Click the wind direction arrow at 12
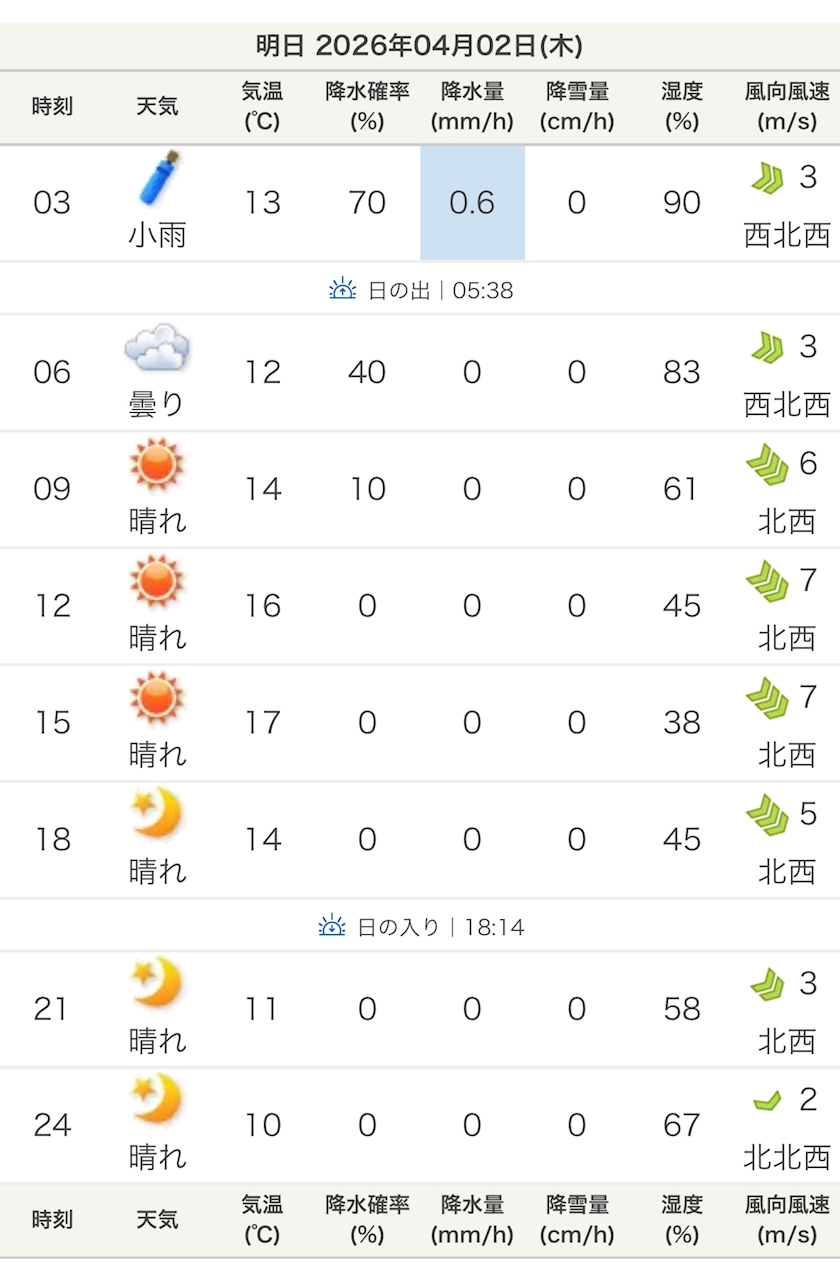The height and width of the screenshot is (1263, 840). [767, 582]
